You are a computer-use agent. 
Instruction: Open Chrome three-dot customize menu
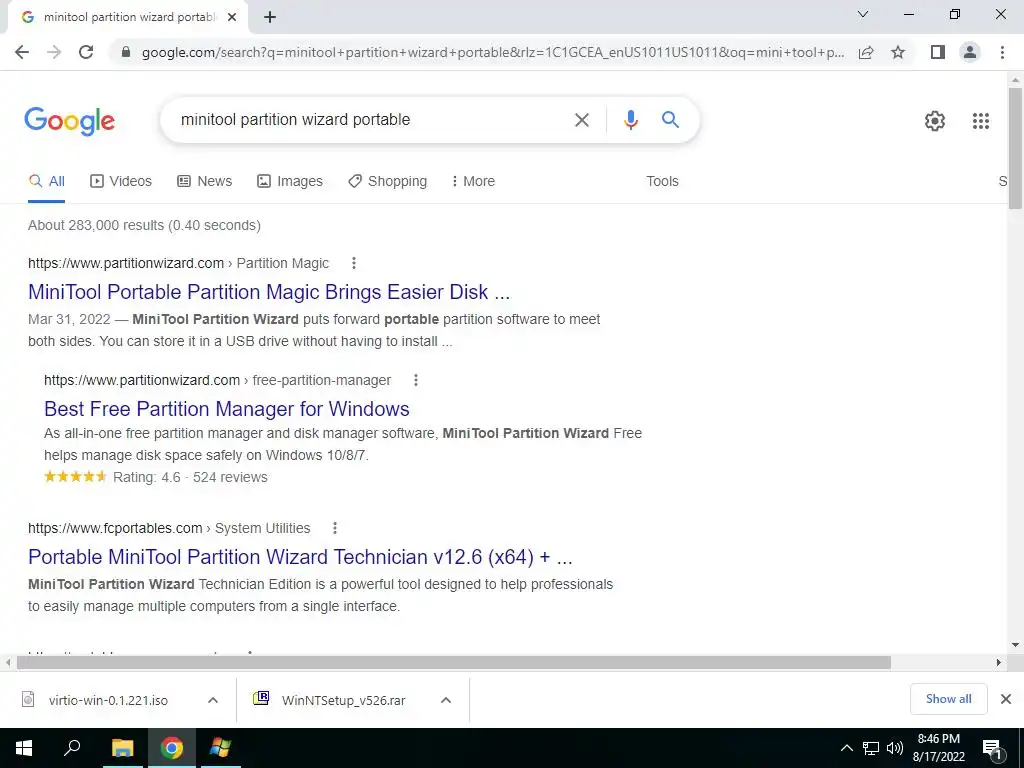[x=1002, y=52]
